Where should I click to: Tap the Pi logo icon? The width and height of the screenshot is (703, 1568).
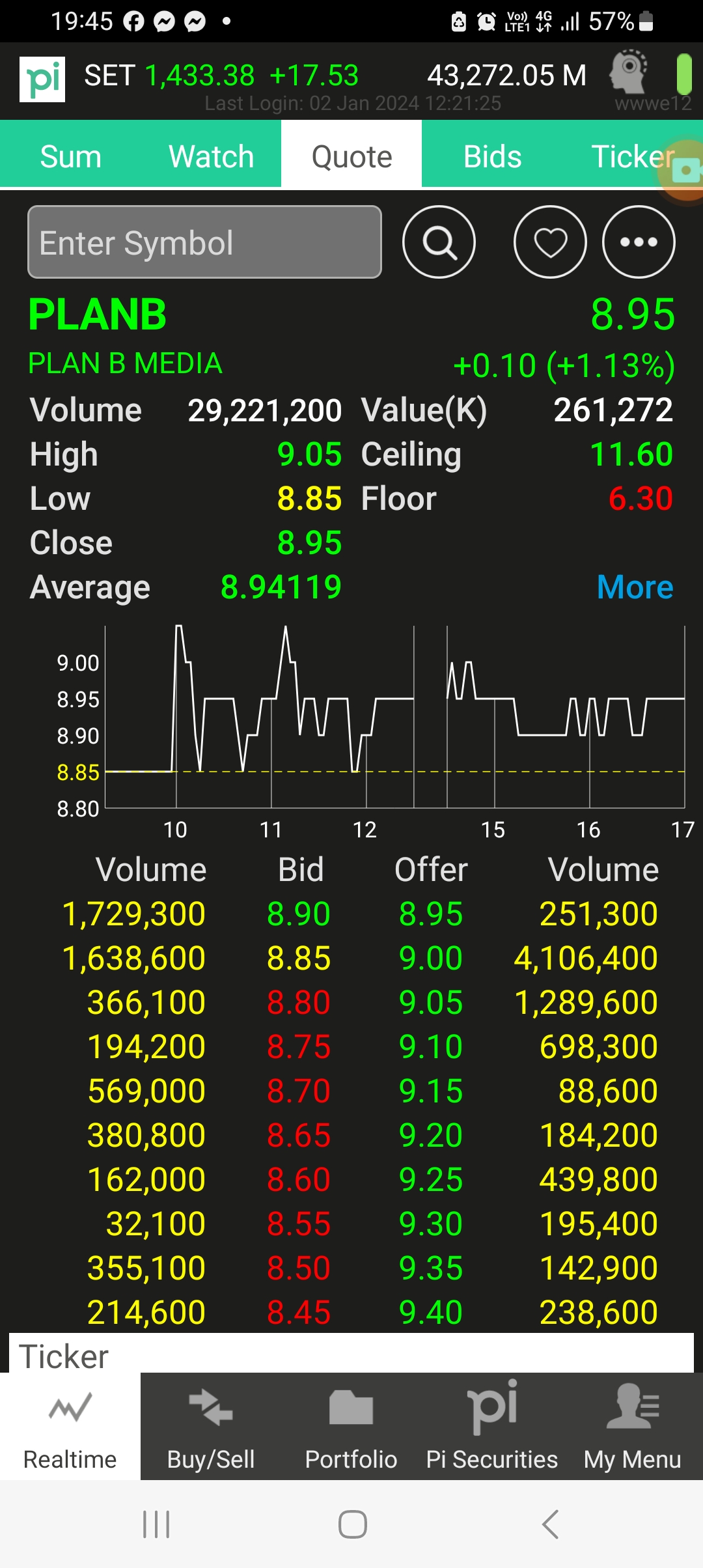tap(42, 79)
